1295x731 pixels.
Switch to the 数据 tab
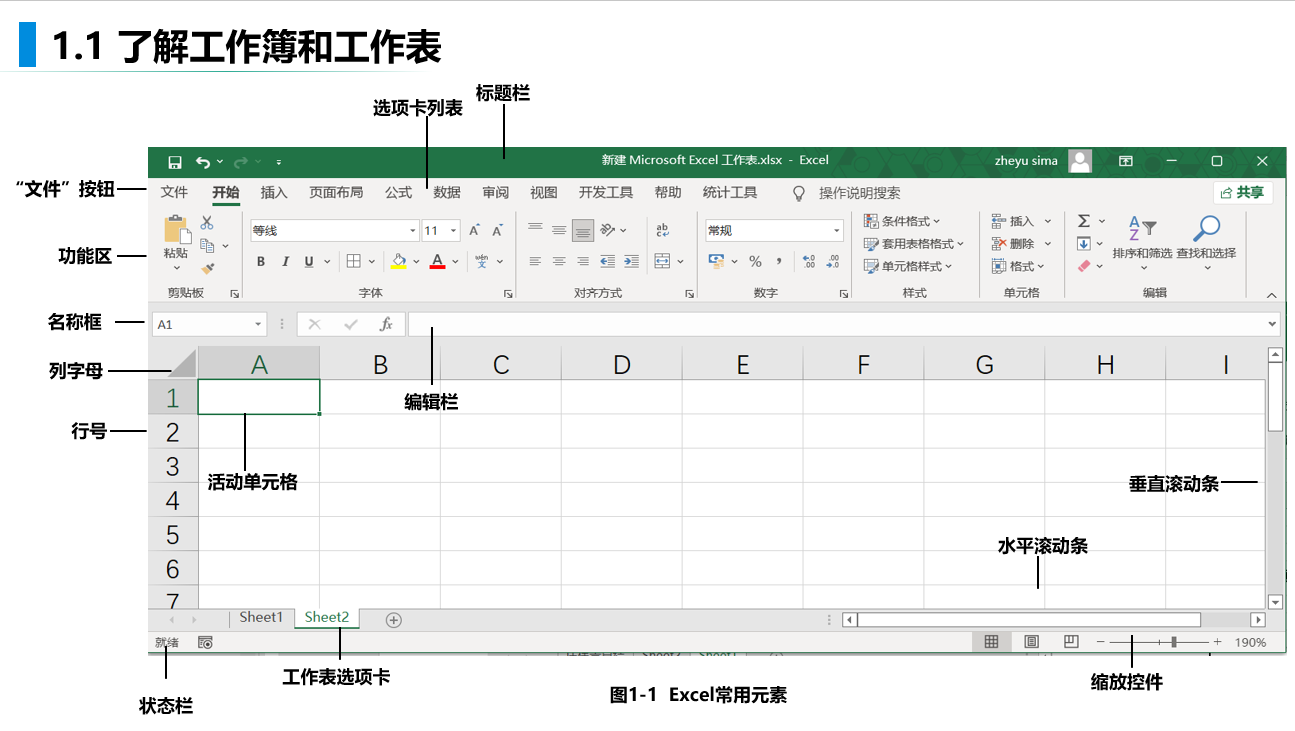(447, 193)
